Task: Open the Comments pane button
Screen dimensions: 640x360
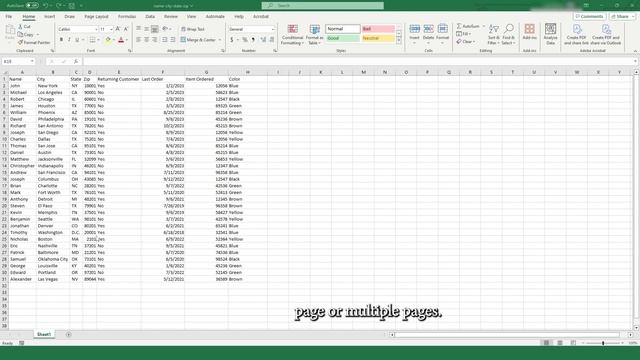Action: pos(589,16)
